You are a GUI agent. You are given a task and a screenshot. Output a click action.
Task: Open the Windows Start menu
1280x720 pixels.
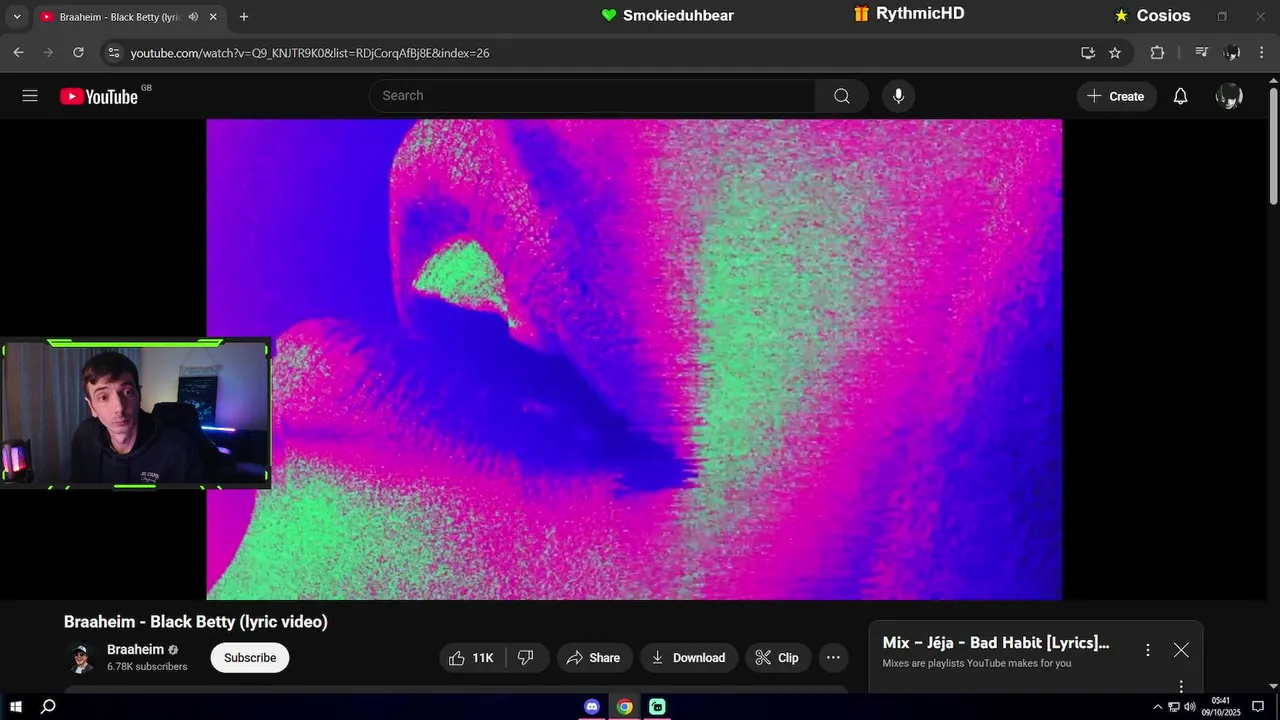point(16,707)
